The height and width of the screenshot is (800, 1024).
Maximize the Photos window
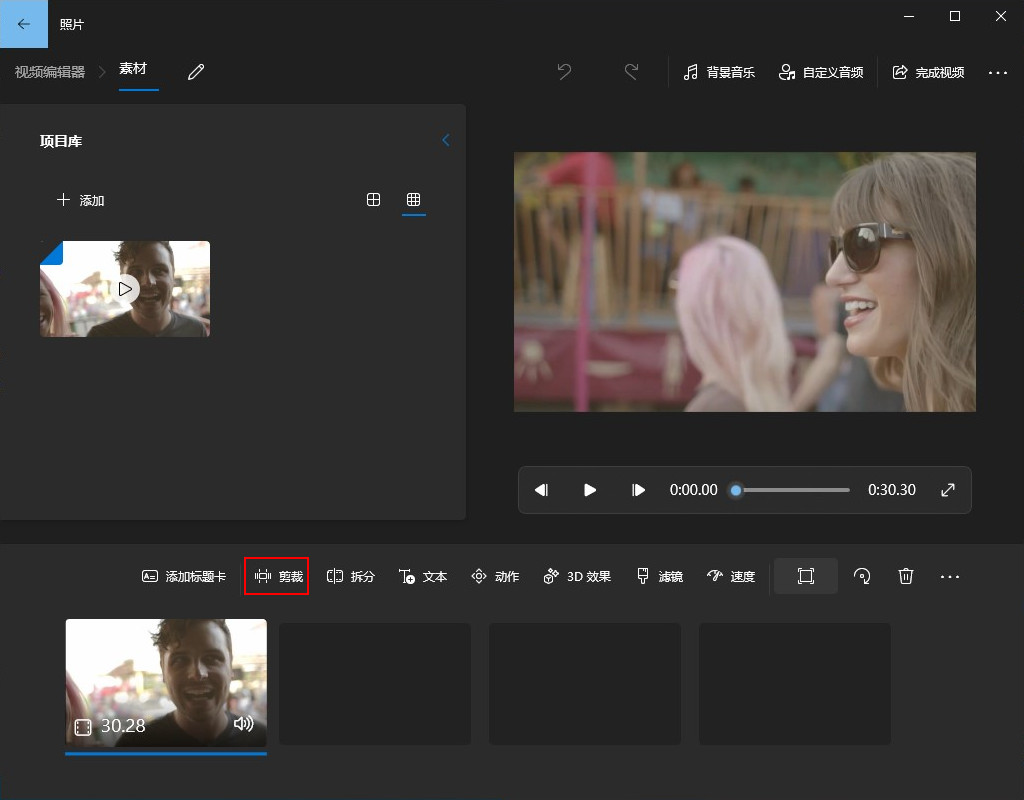[955, 16]
